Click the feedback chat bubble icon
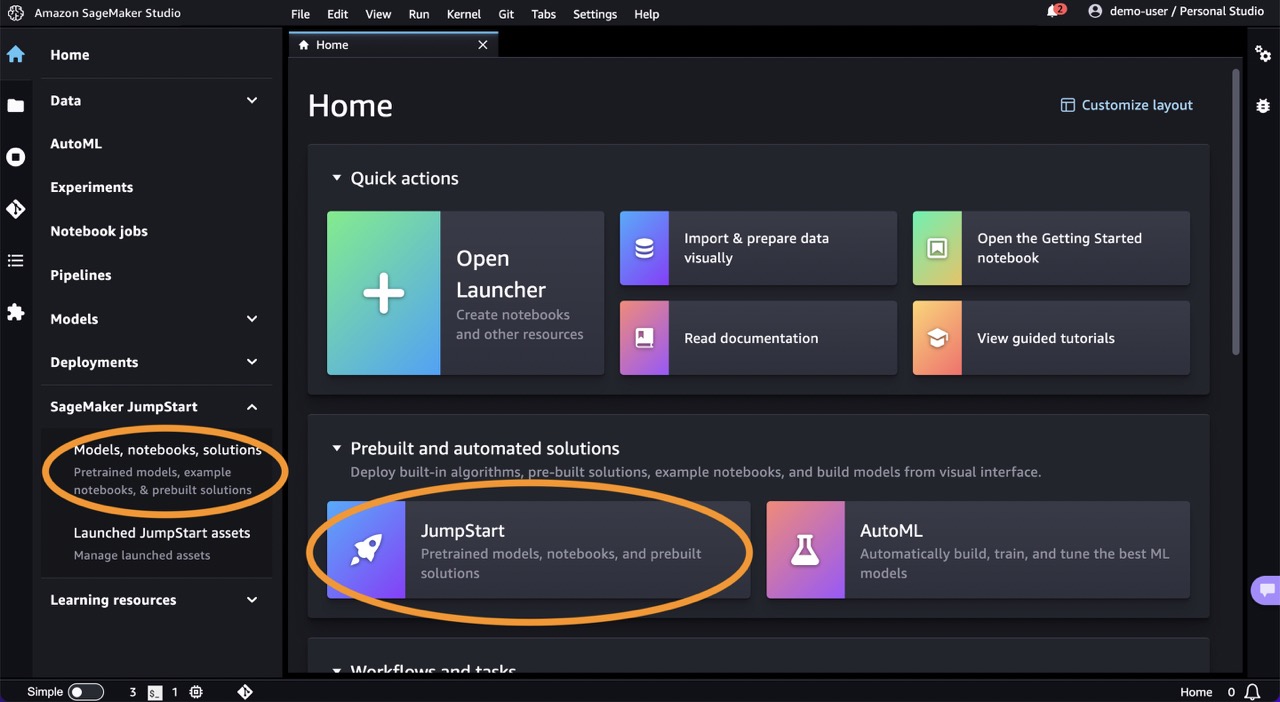The image size is (1280, 702). click(x=1266, y=590)
